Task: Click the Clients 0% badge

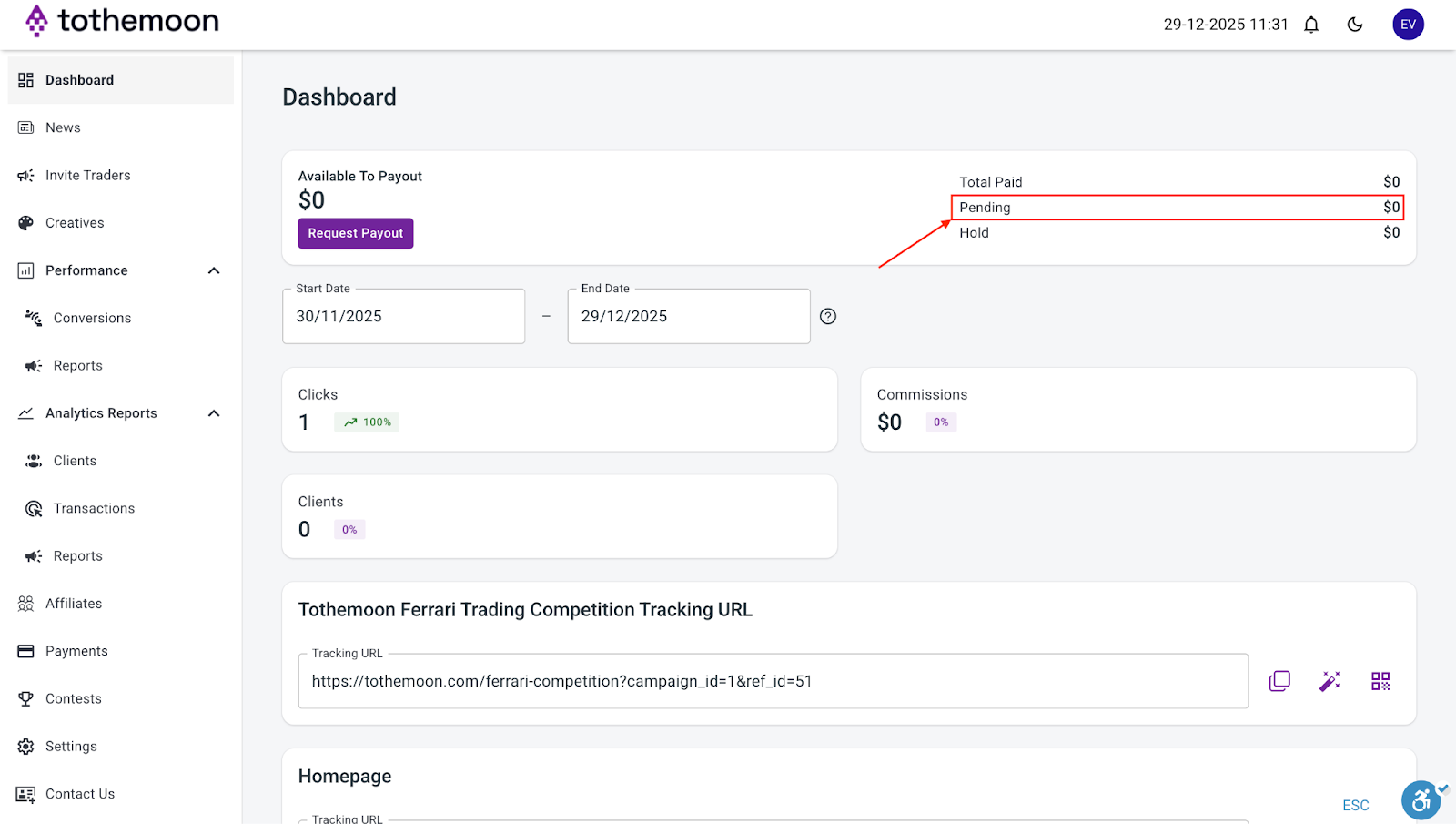Action: (x=349, y=530)
